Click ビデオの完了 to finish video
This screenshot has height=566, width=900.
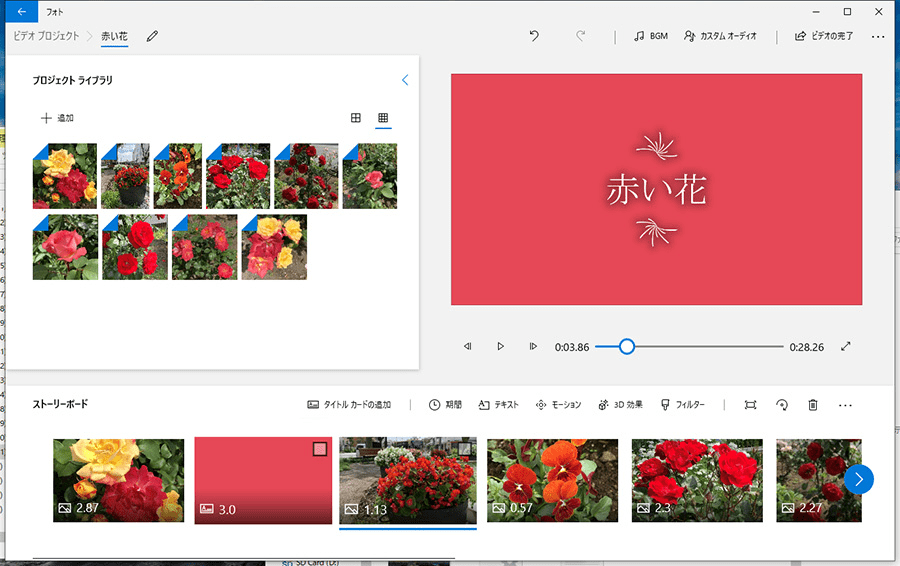tap(824, 36)
